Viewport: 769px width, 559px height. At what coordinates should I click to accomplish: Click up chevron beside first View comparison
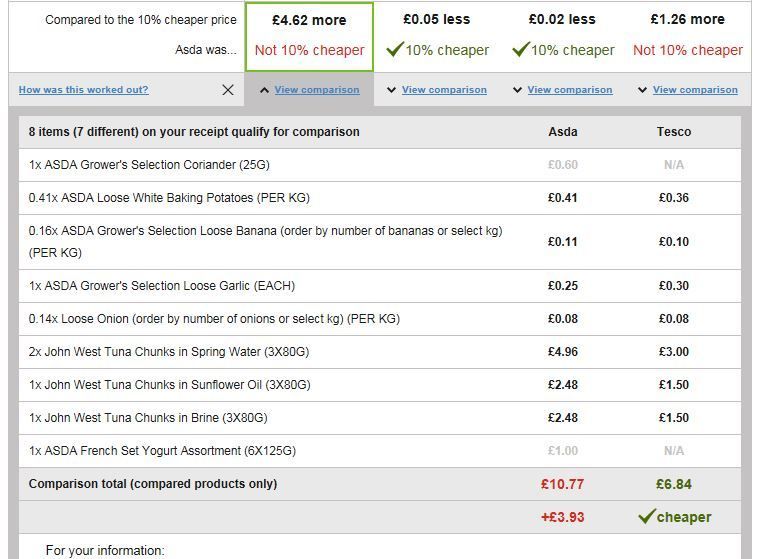tap(264, 90)
